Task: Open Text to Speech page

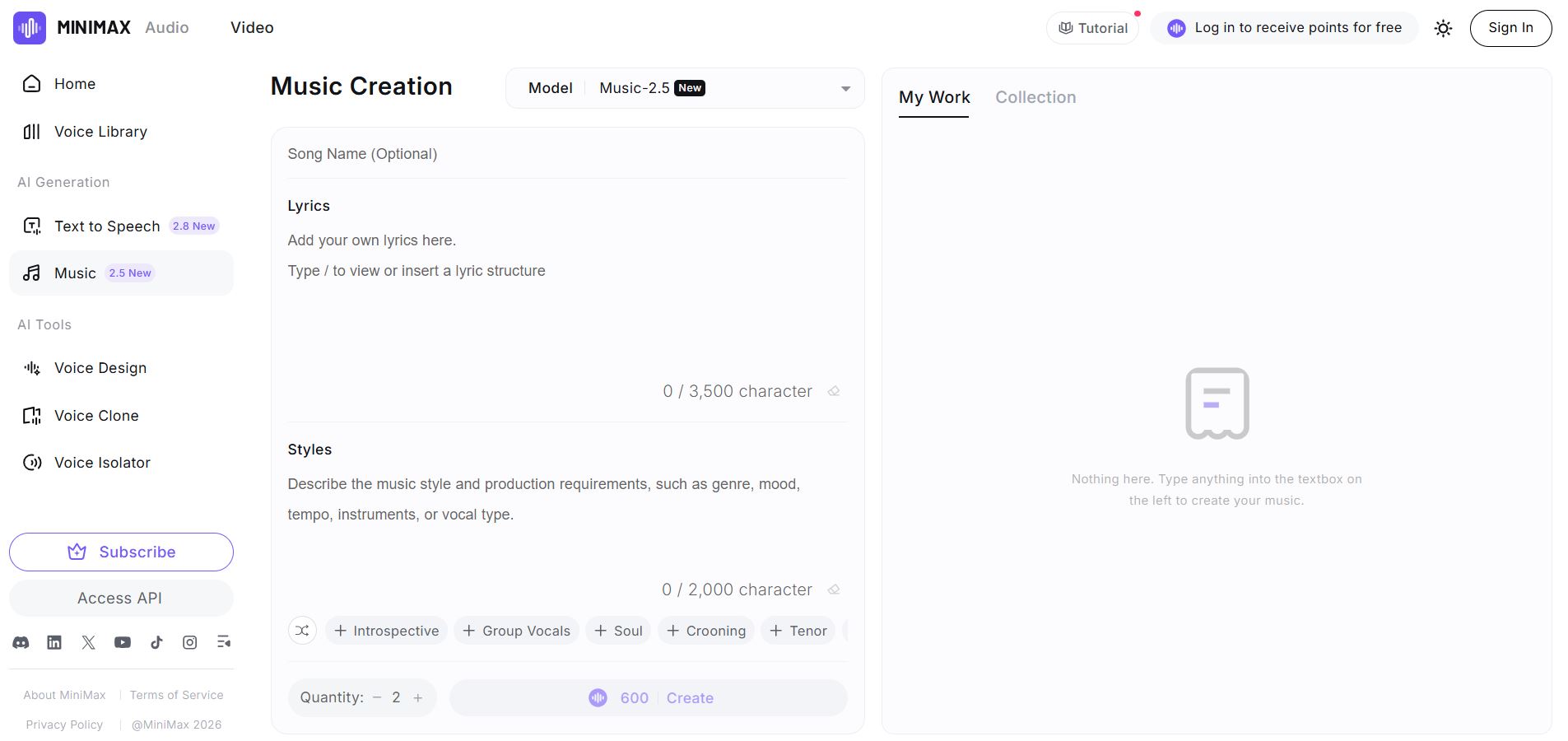Action: (121, 226)
